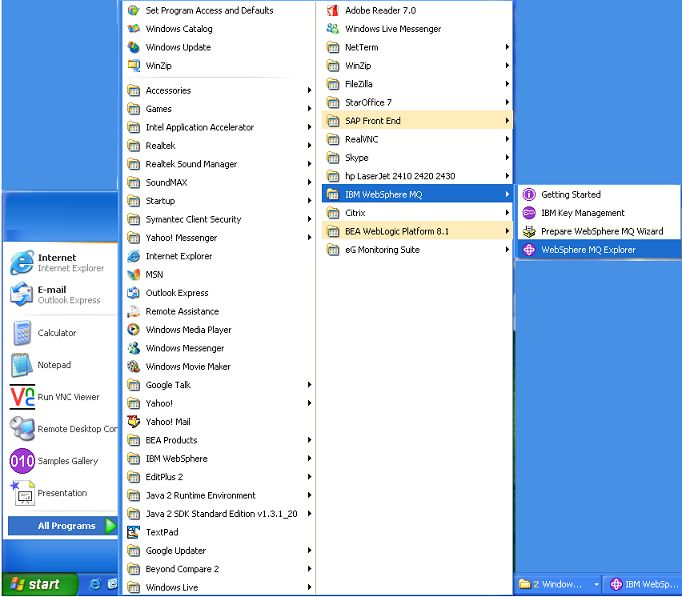This screenshot has height=597, width=682.
Task: Open IBM Key Management entry
Action: pyautogui.click(x=598, y=213)
